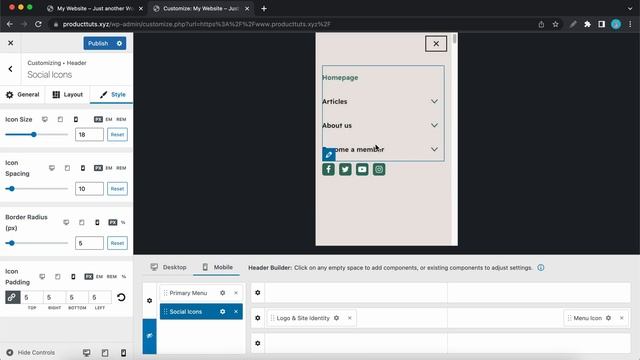
Task: Click the Icon Size slider handle
Action: pos(34,134)
